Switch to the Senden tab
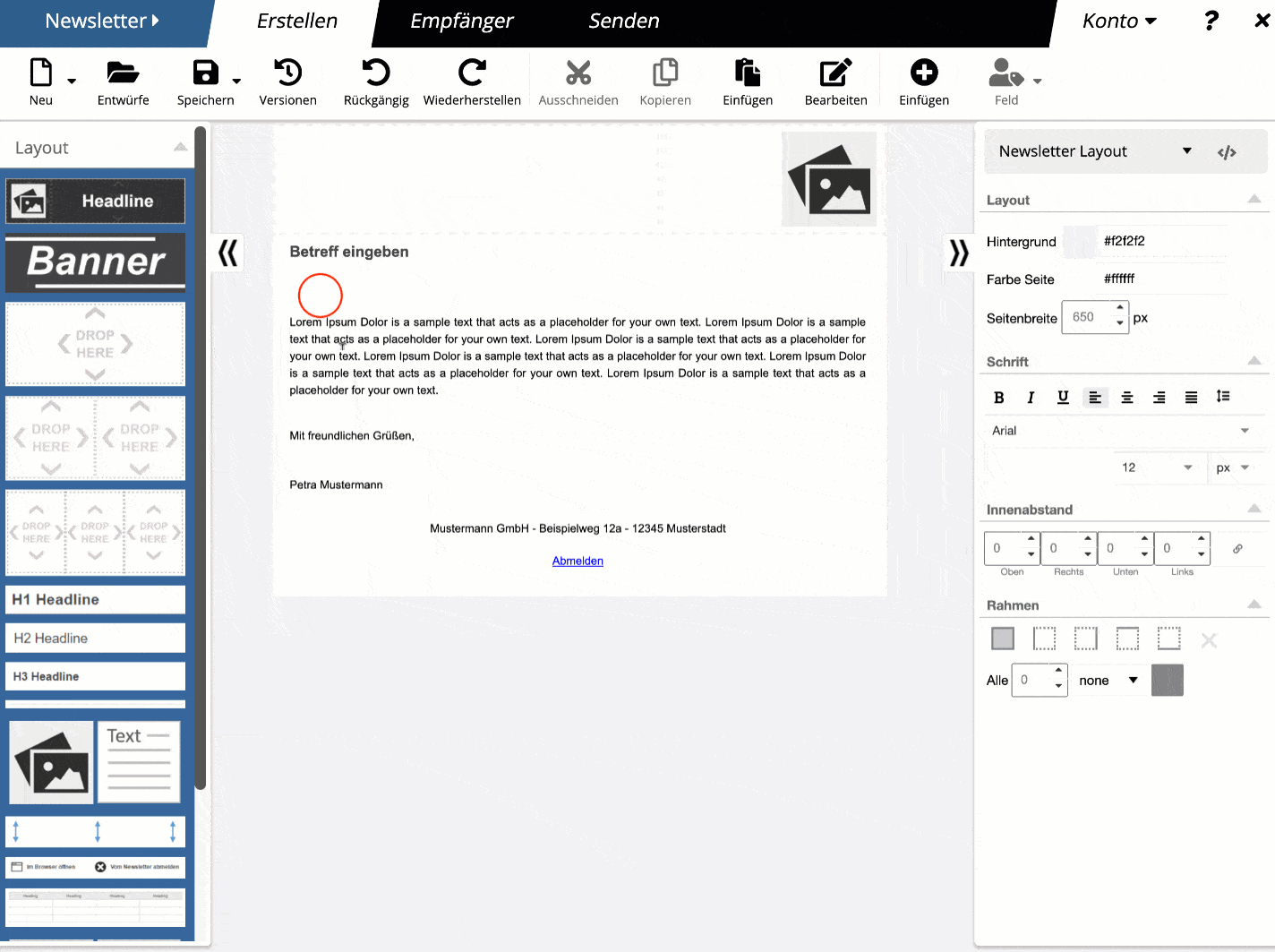1275x952 pixels. coord(624,21)
